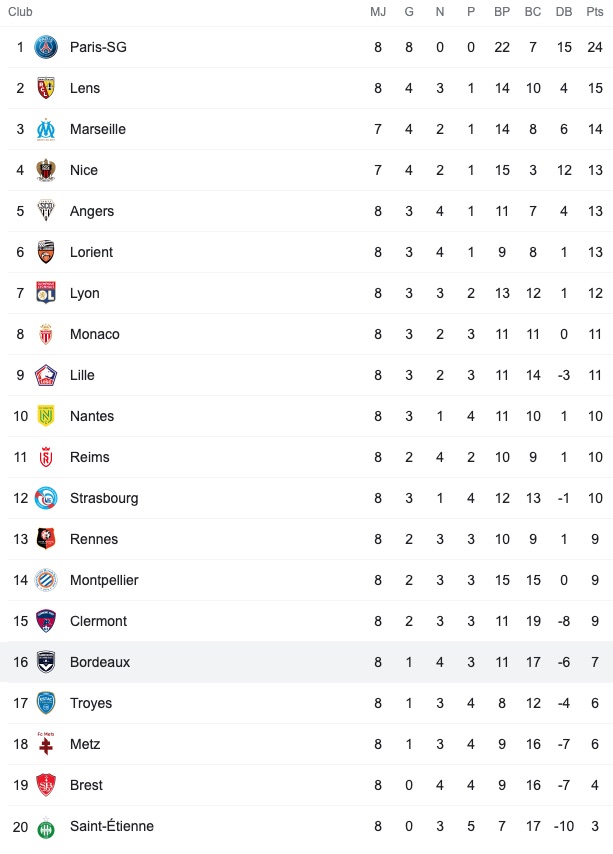The width and height of the screenshot is (613, 854).
Task: Click the Brest club badge
Action: tap(46, 785)
